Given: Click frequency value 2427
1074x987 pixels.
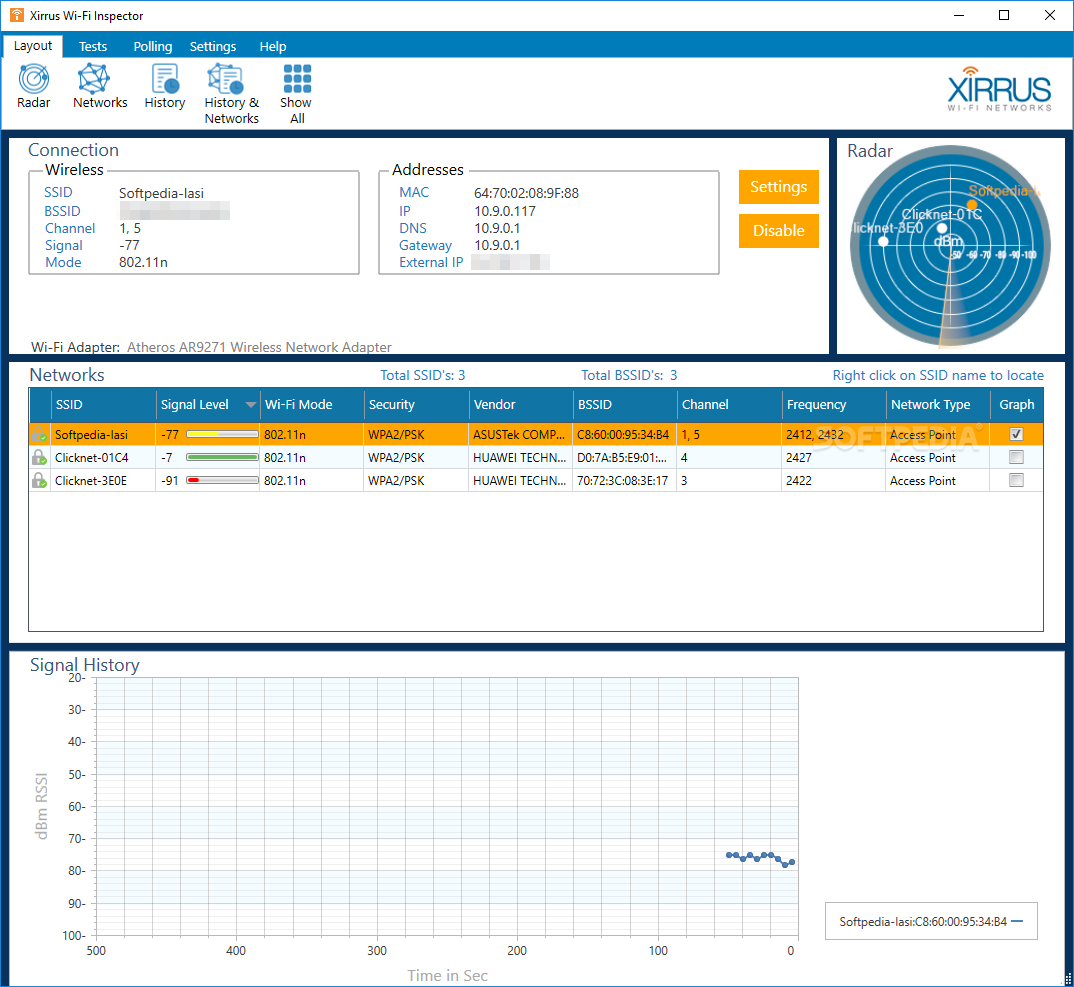Looking at the screenshot, I should coord(799,458).
